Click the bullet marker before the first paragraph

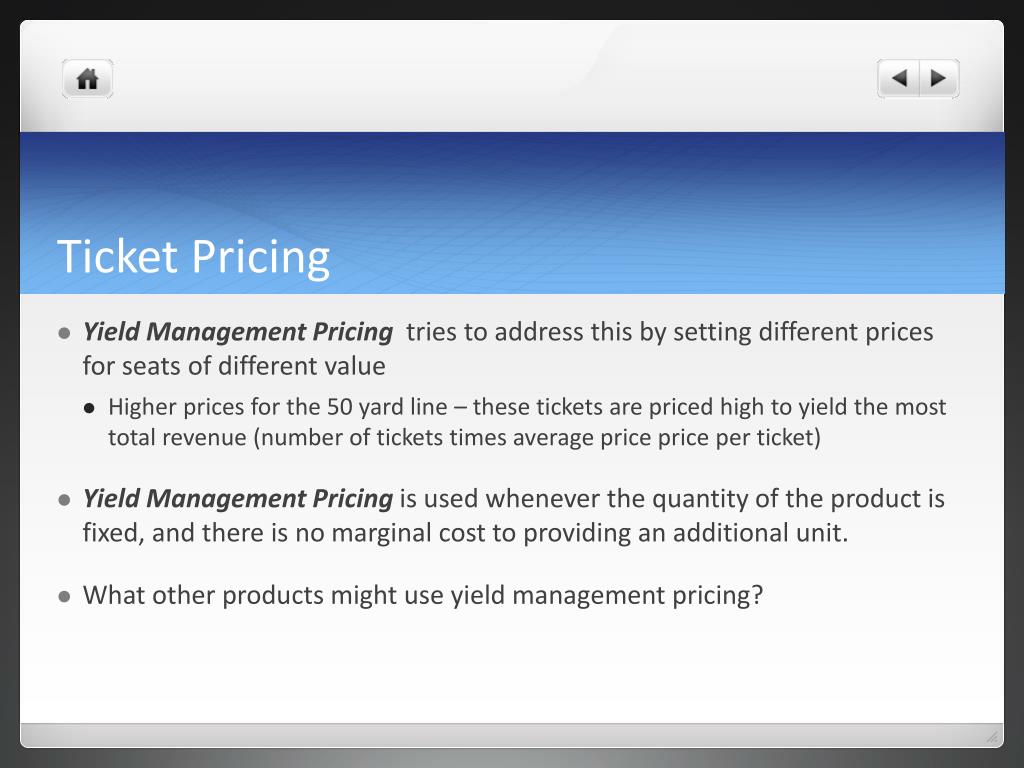[64, 334]
